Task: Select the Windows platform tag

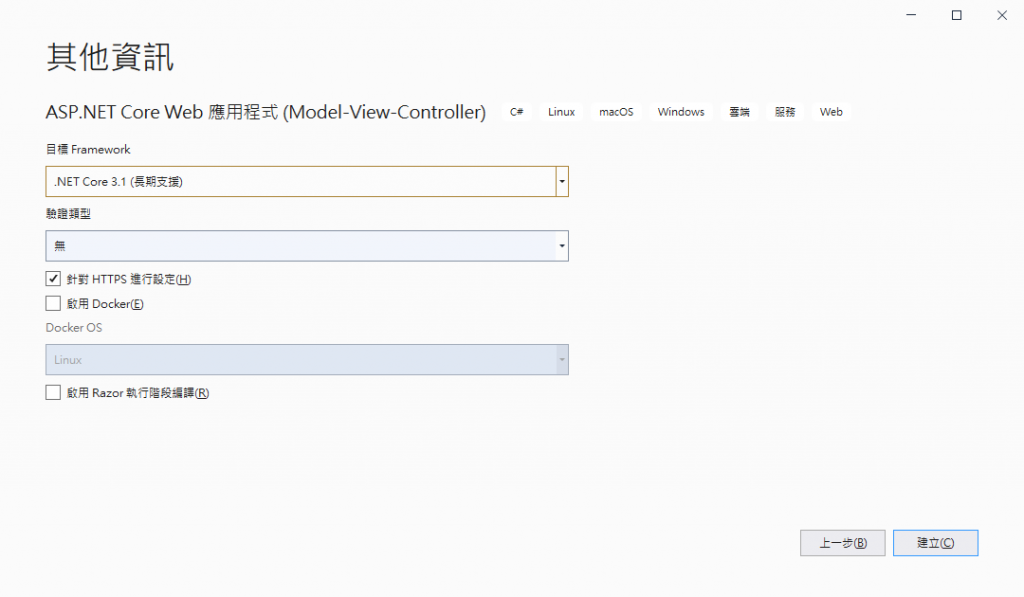Action: pos(681,112)
